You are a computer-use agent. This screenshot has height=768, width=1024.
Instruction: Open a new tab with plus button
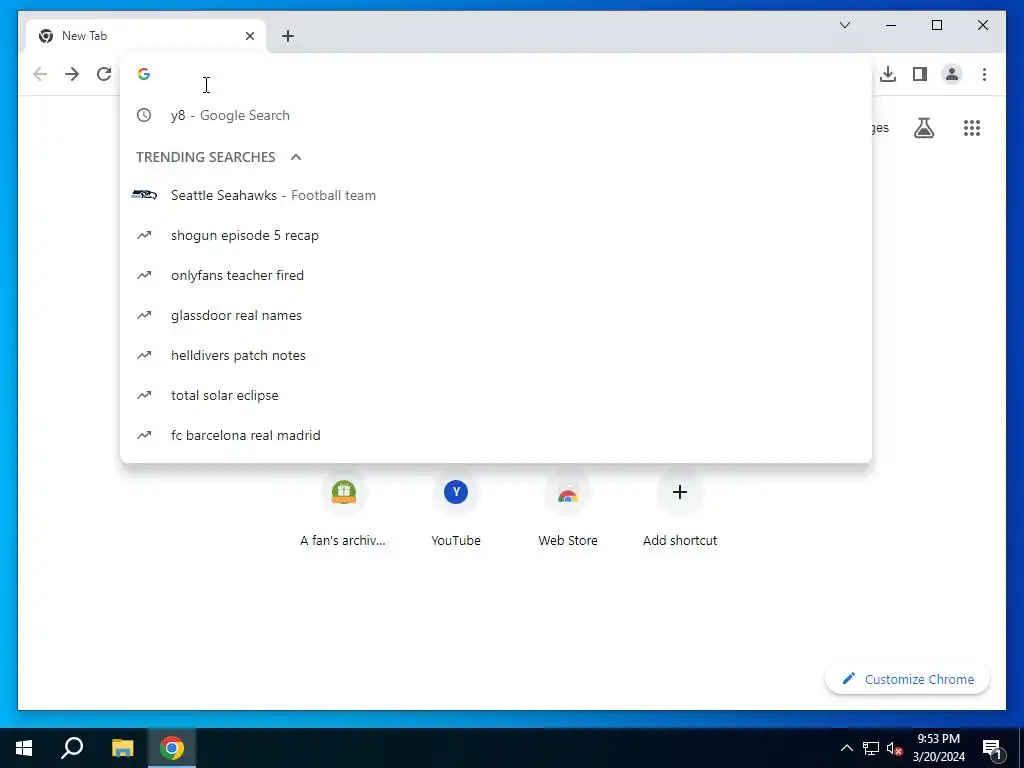[x=288, y=36]
